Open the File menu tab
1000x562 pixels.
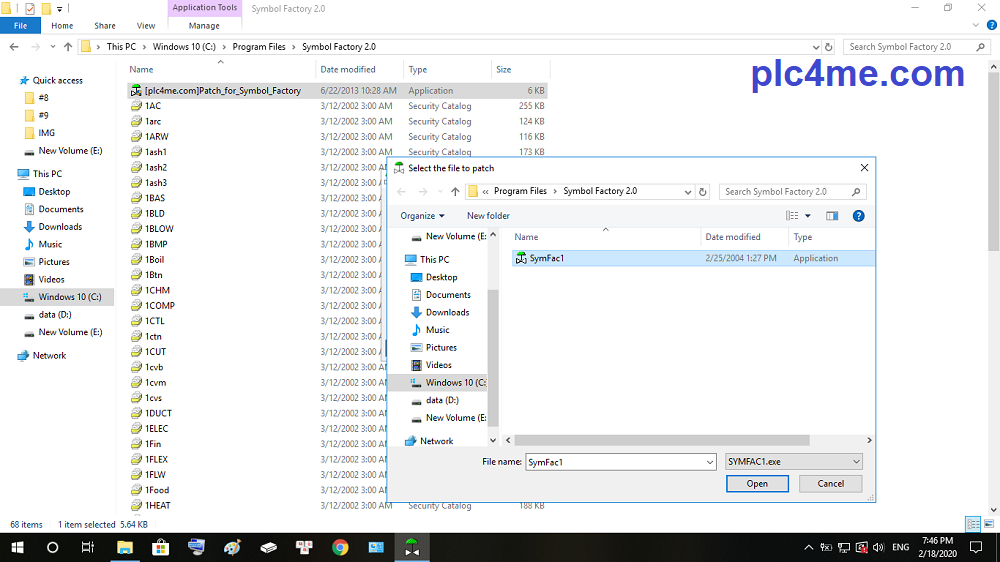pyautogui.click(x=20, y=26)
